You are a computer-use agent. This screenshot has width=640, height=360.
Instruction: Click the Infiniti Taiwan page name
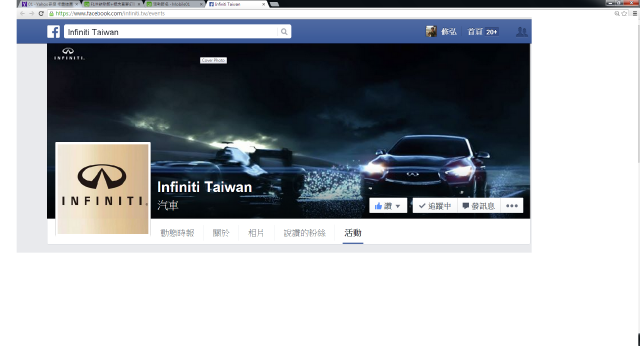tap(204, 187)
